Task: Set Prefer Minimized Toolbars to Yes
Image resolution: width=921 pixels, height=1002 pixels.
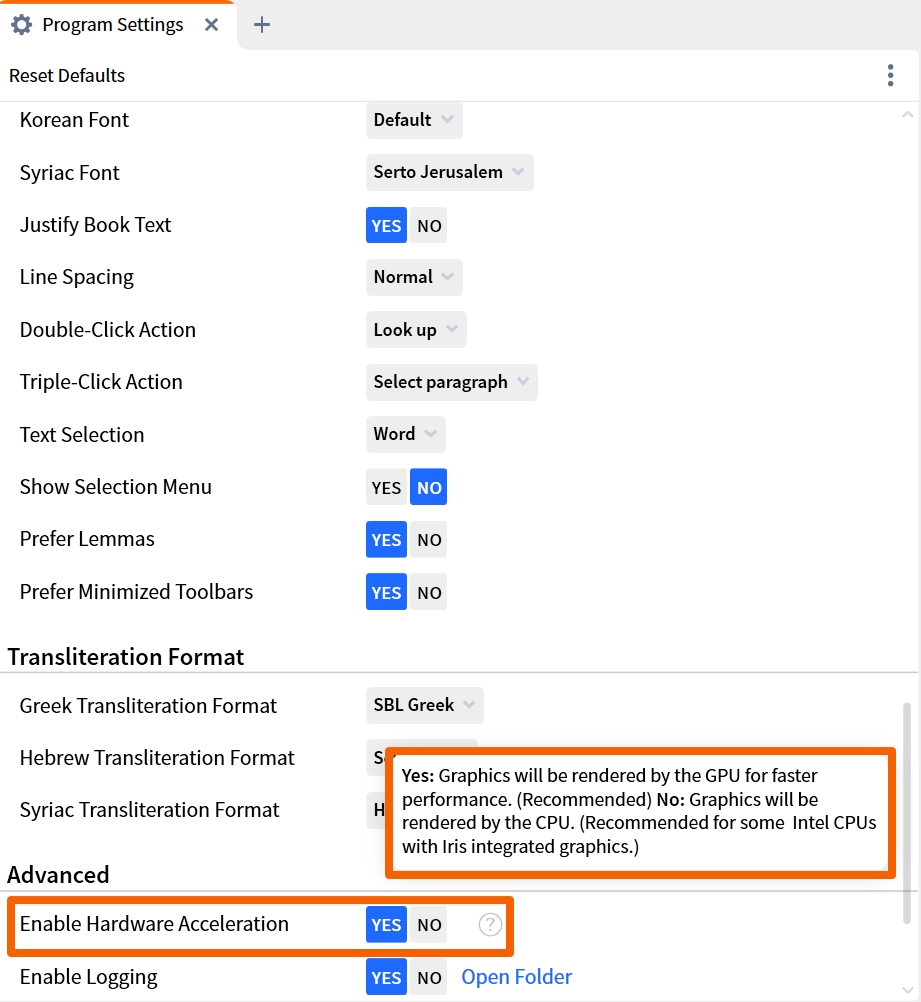Action: click(x=386, y=592)
